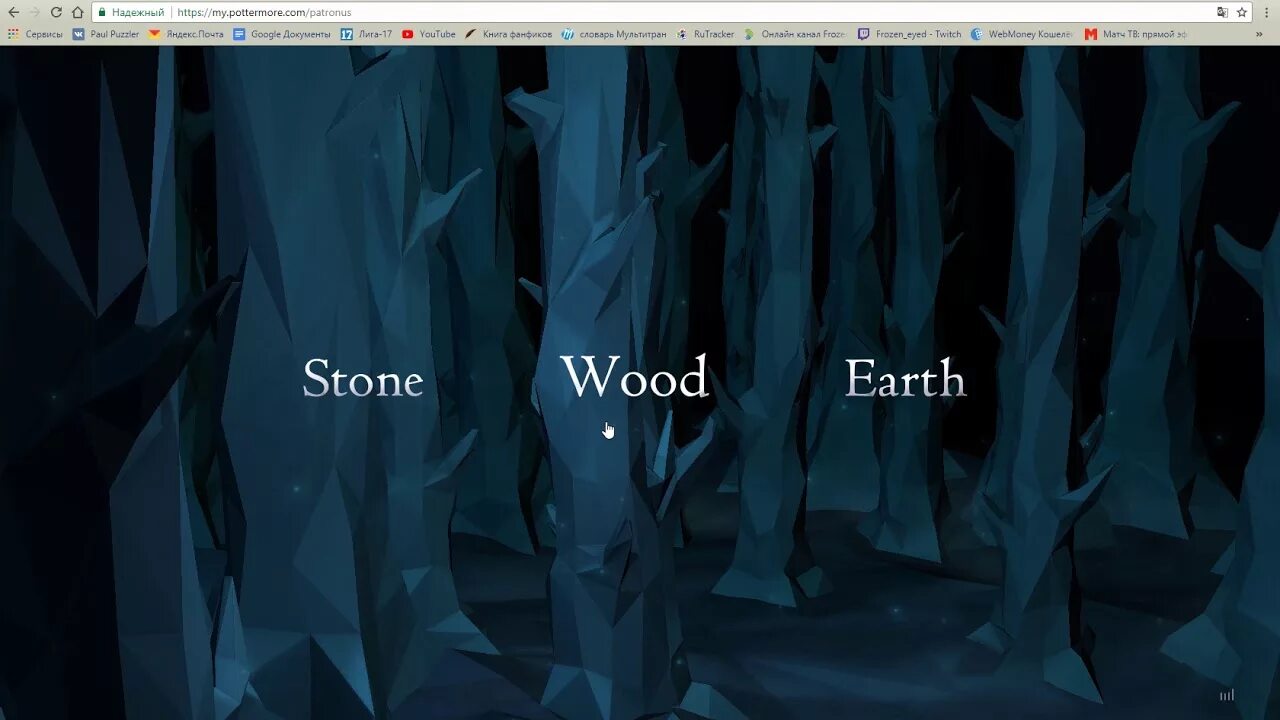Go forward with the browser forward arrow
Screen dimensions: 1280x720
[35, 12]
